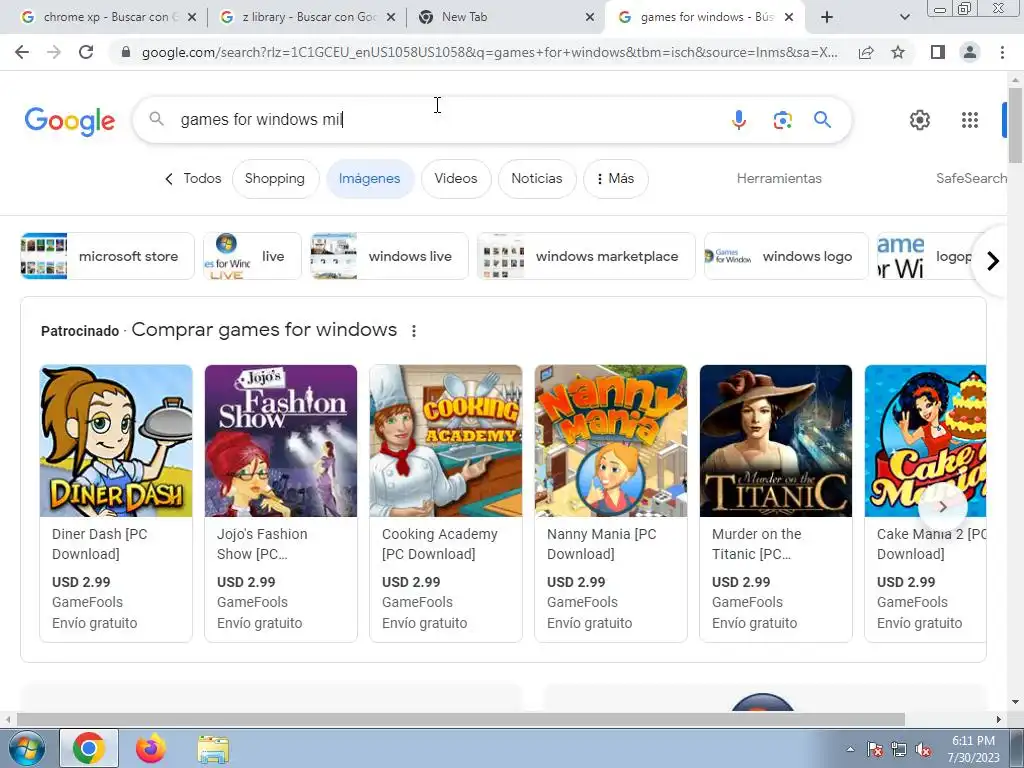Open Herramientas search tools
1024x768 pixels.
tap(779, 178)
